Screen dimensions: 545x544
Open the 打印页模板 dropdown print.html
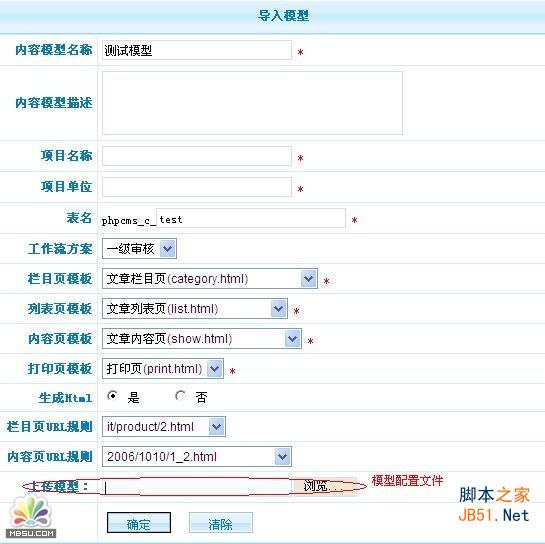(163, 368)
